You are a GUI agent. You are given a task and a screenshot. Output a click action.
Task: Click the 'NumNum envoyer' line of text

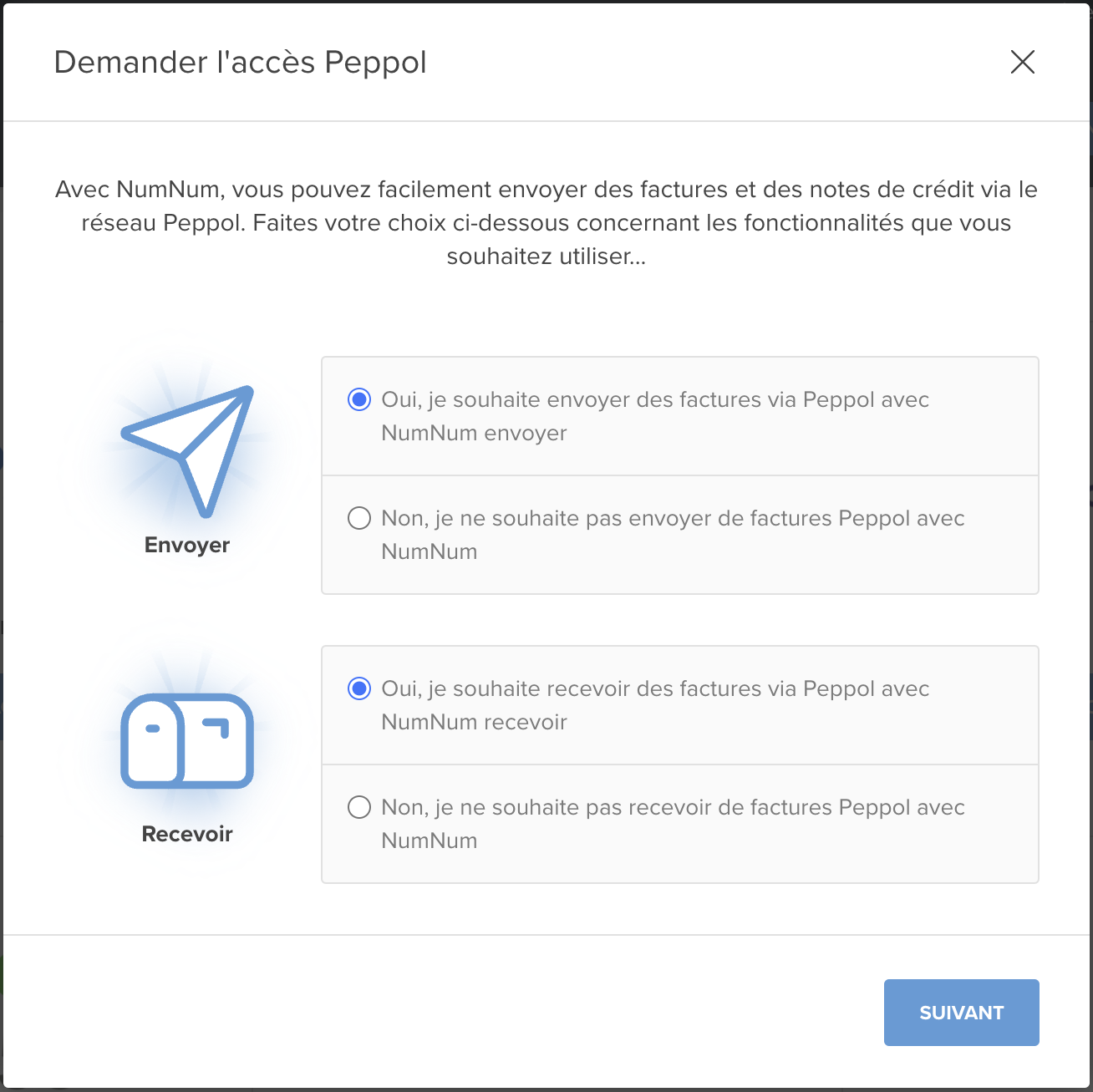pyautogui.click(x=474, y=433)
